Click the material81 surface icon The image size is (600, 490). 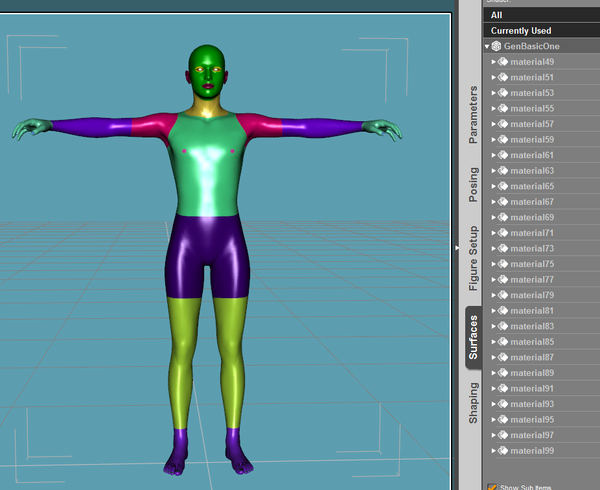pyautogui.click(x=503, y=311)
